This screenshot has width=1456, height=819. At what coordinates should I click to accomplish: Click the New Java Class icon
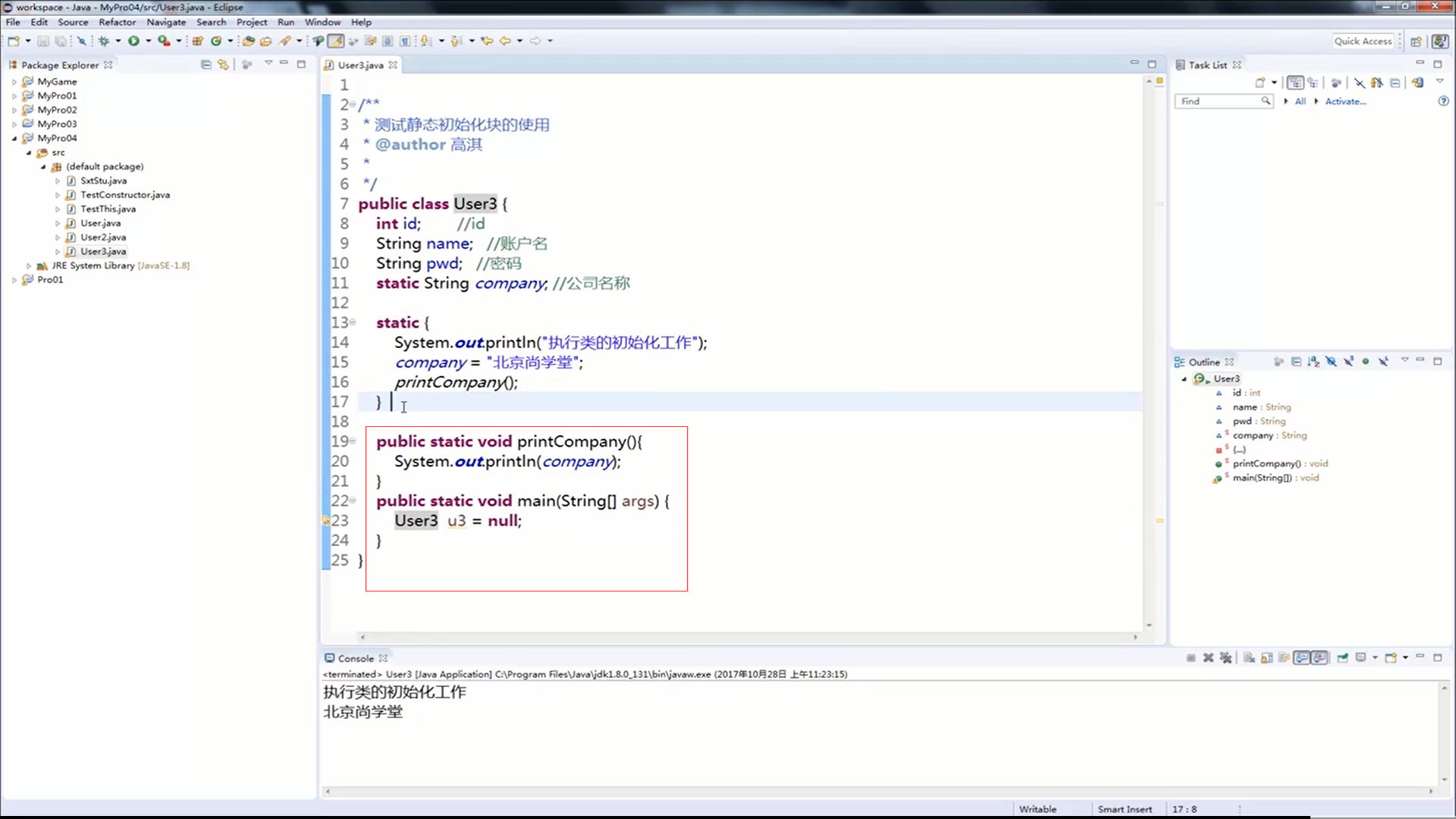click(216, 41)
